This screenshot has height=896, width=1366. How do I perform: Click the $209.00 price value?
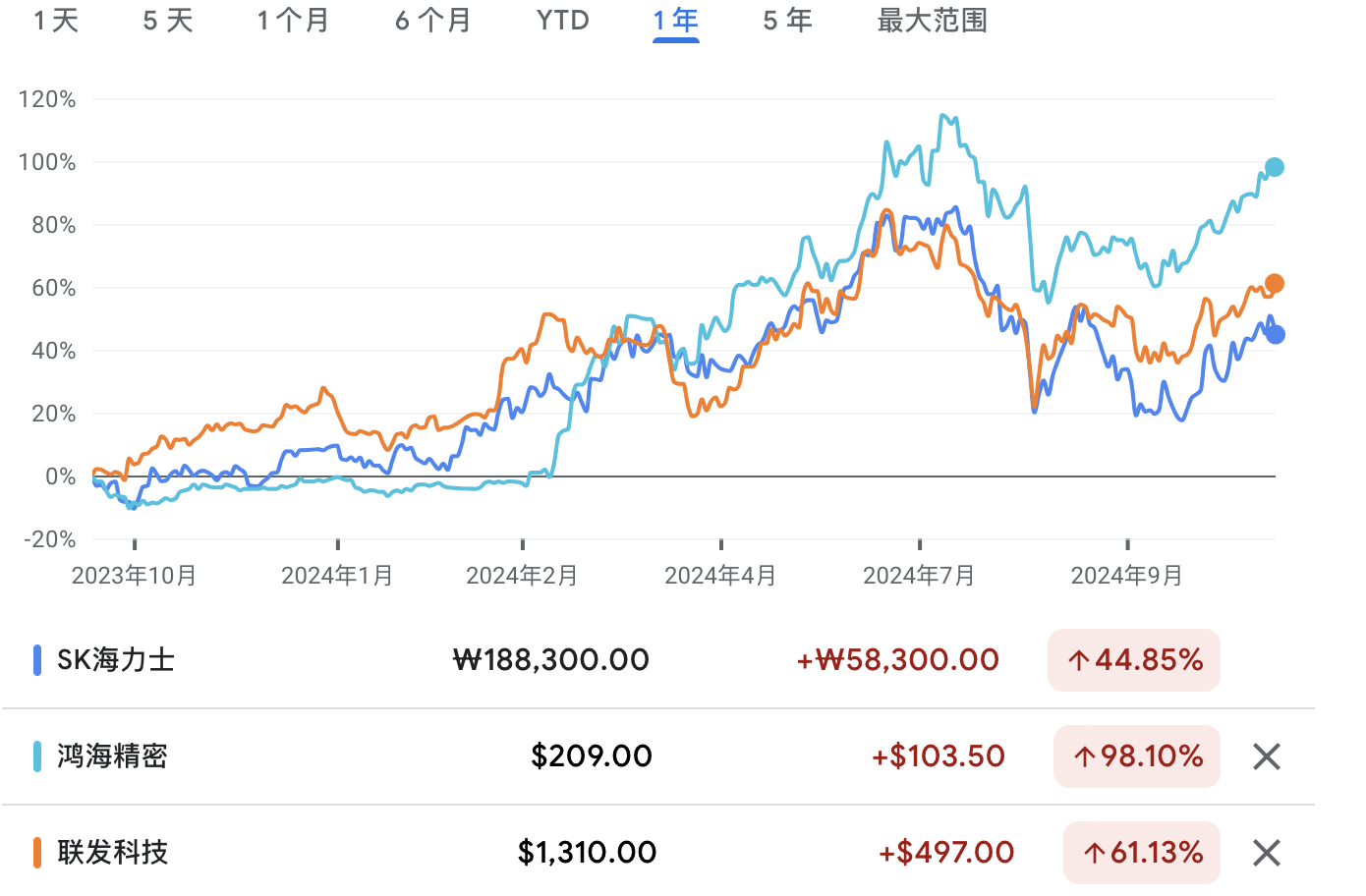tap(592, 756)
